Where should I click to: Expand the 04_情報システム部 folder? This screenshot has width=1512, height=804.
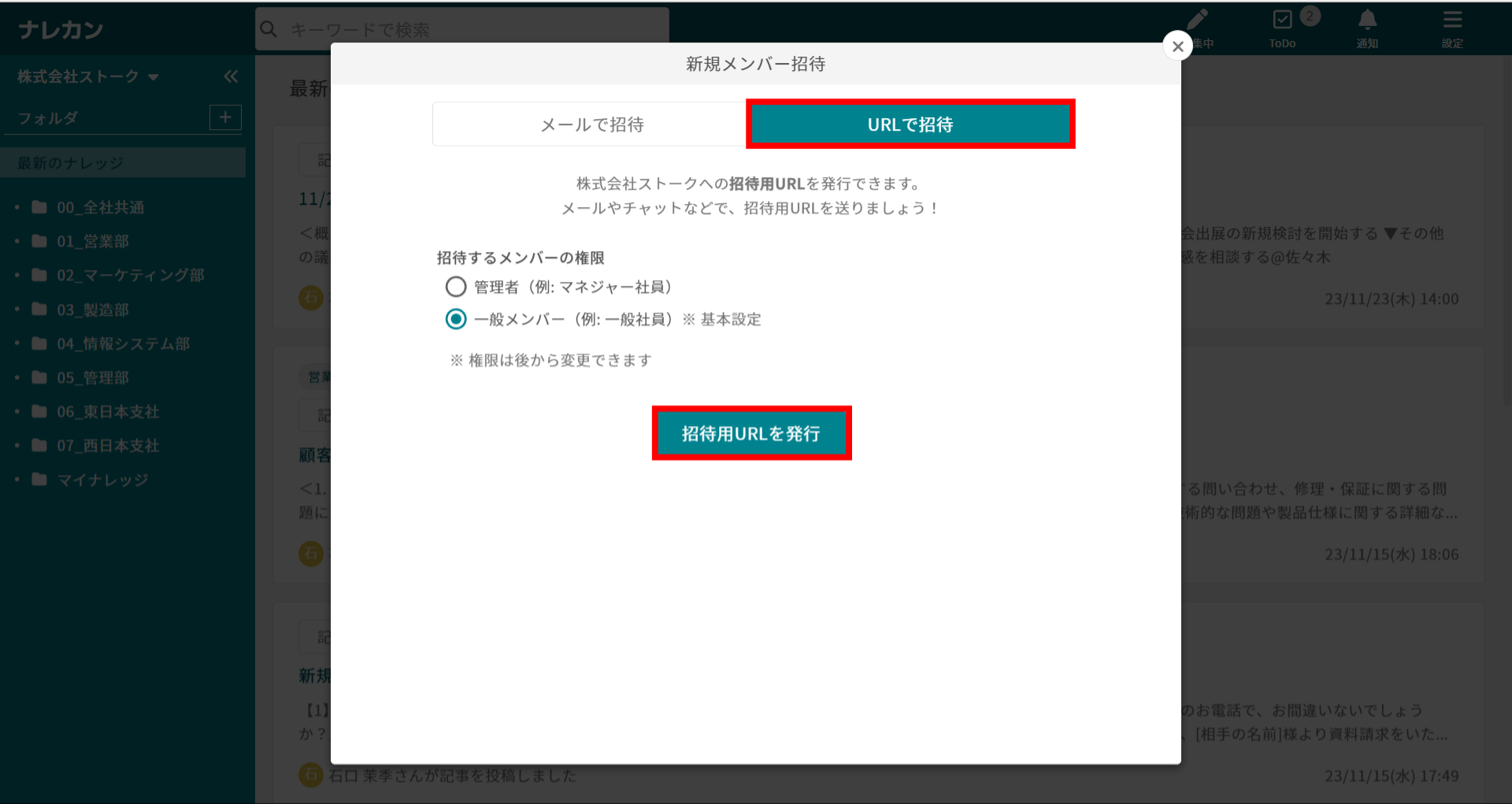17,343
